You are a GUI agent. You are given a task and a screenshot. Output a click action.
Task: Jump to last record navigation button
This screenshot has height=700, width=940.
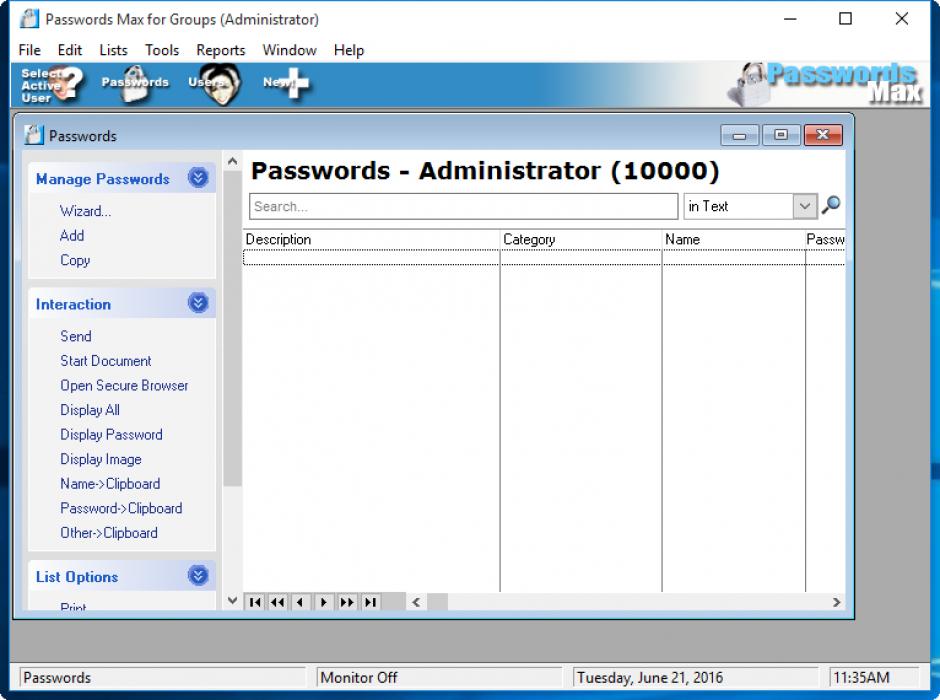[370, 602]
